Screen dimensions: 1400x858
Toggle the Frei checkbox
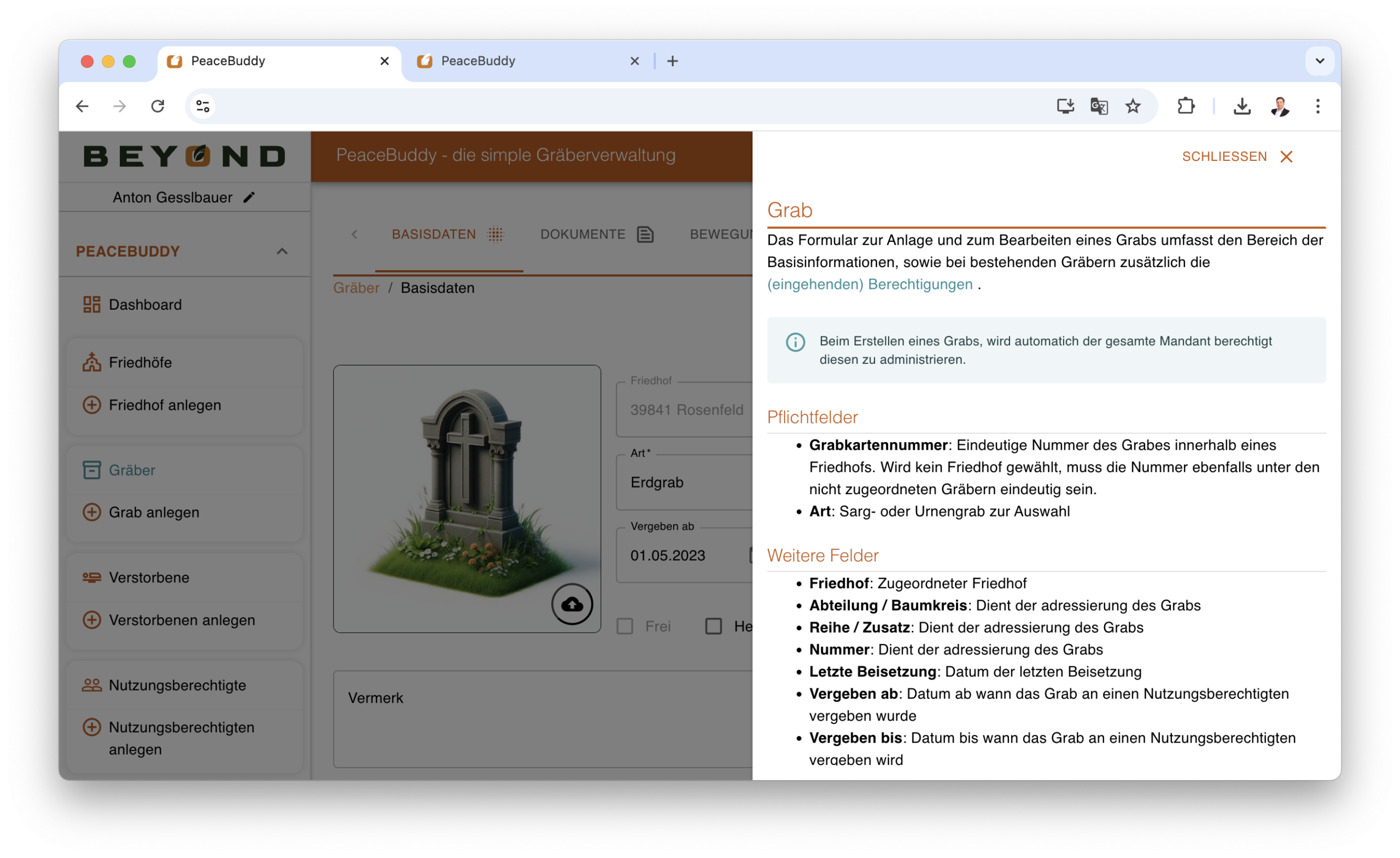pos(625,627)
